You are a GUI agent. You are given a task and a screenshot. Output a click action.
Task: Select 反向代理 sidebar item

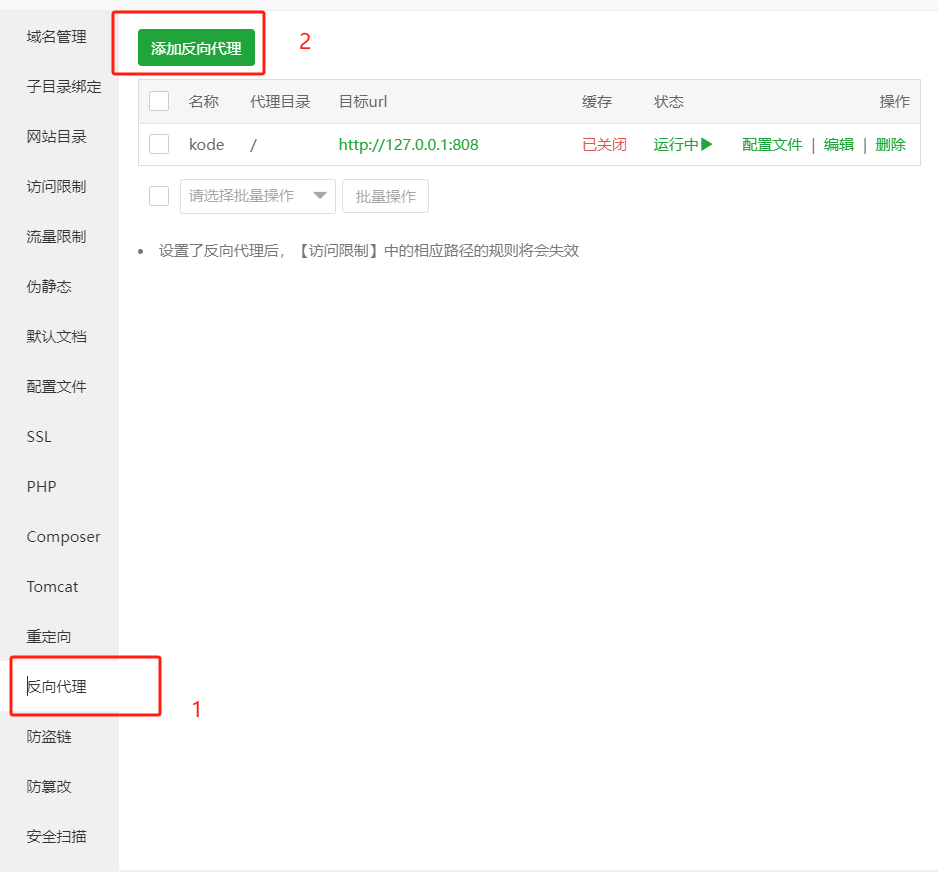(56, 687)
